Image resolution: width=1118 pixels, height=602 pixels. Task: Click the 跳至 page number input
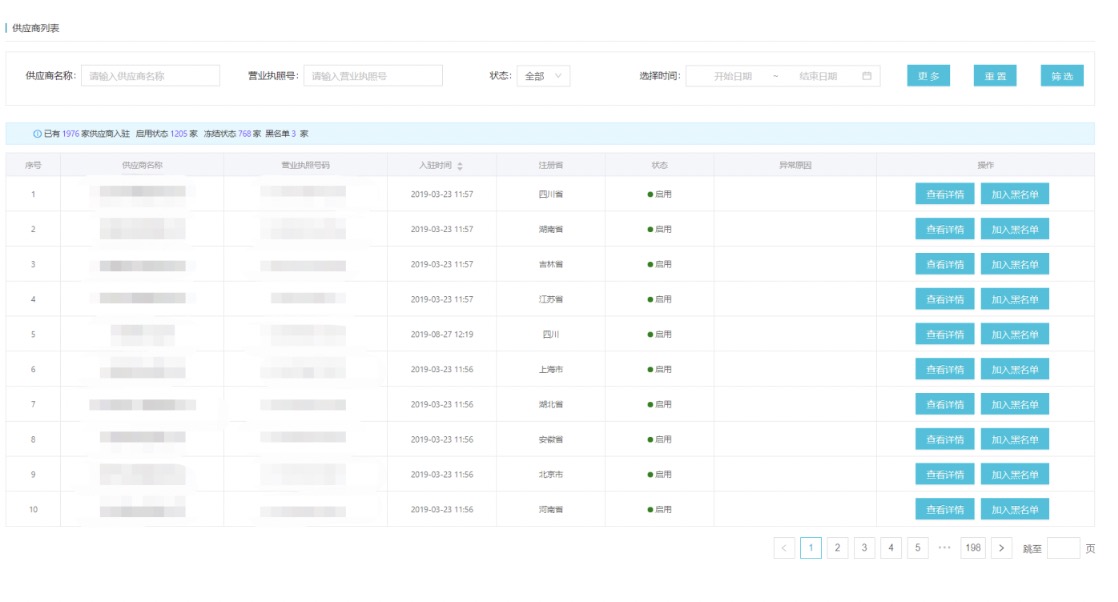1063,548
